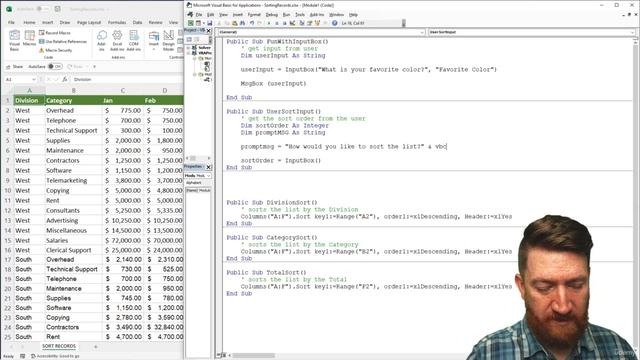Click the Design Mode icon in VBA toolbar
This screenshot has height=360, width=640.
point(293,23)
